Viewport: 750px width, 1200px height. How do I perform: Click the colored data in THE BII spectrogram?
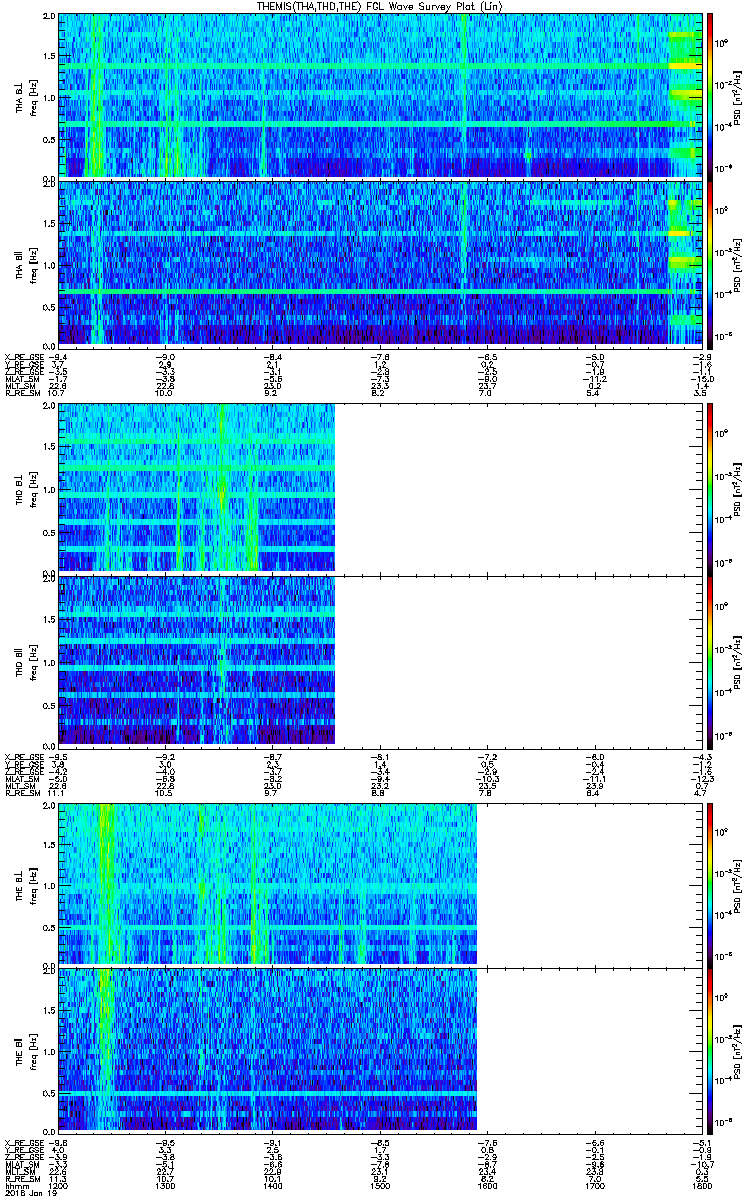point(268,1050)
